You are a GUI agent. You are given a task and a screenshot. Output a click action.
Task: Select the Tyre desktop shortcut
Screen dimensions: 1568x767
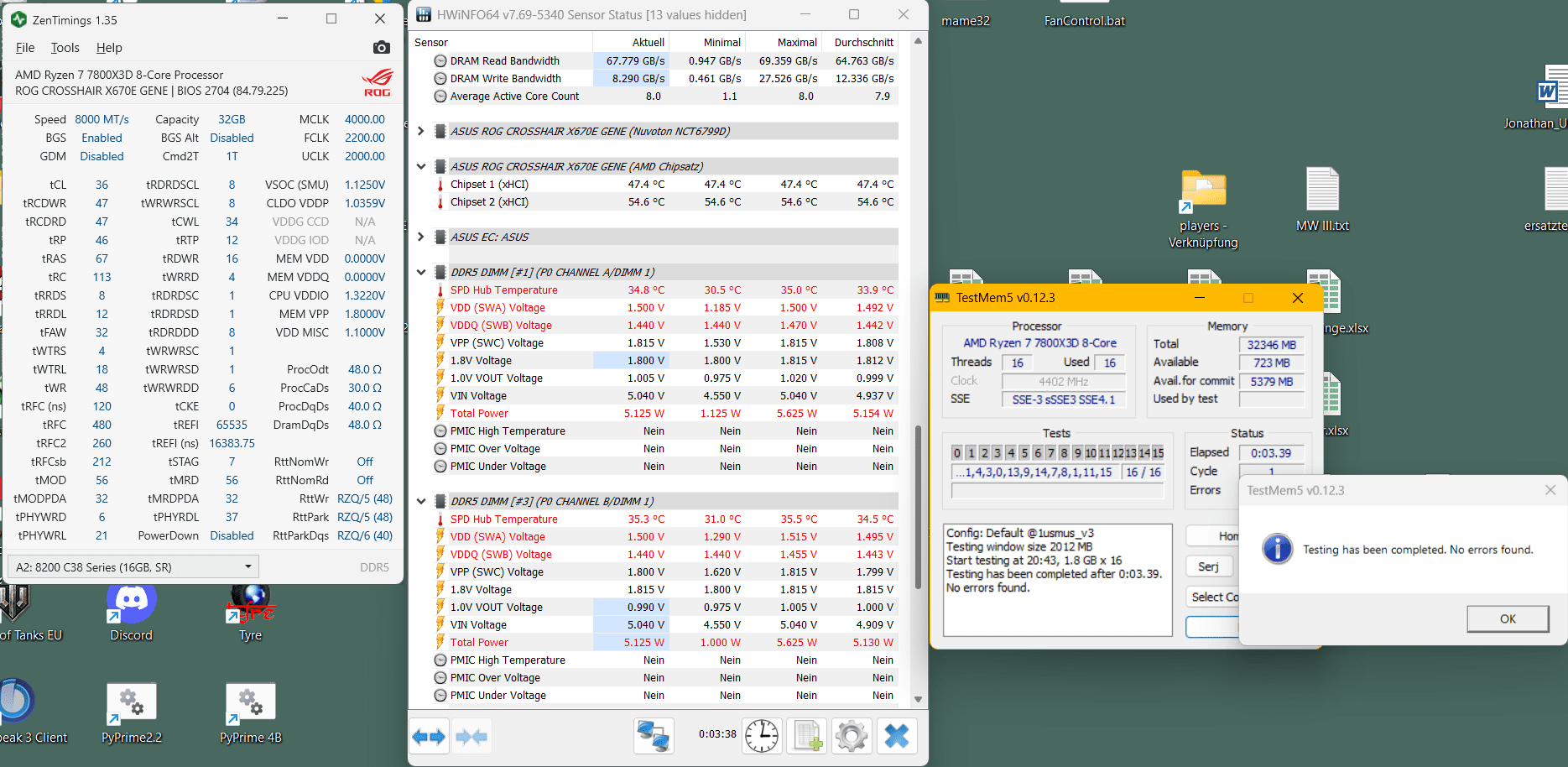[x=251, y=613]
